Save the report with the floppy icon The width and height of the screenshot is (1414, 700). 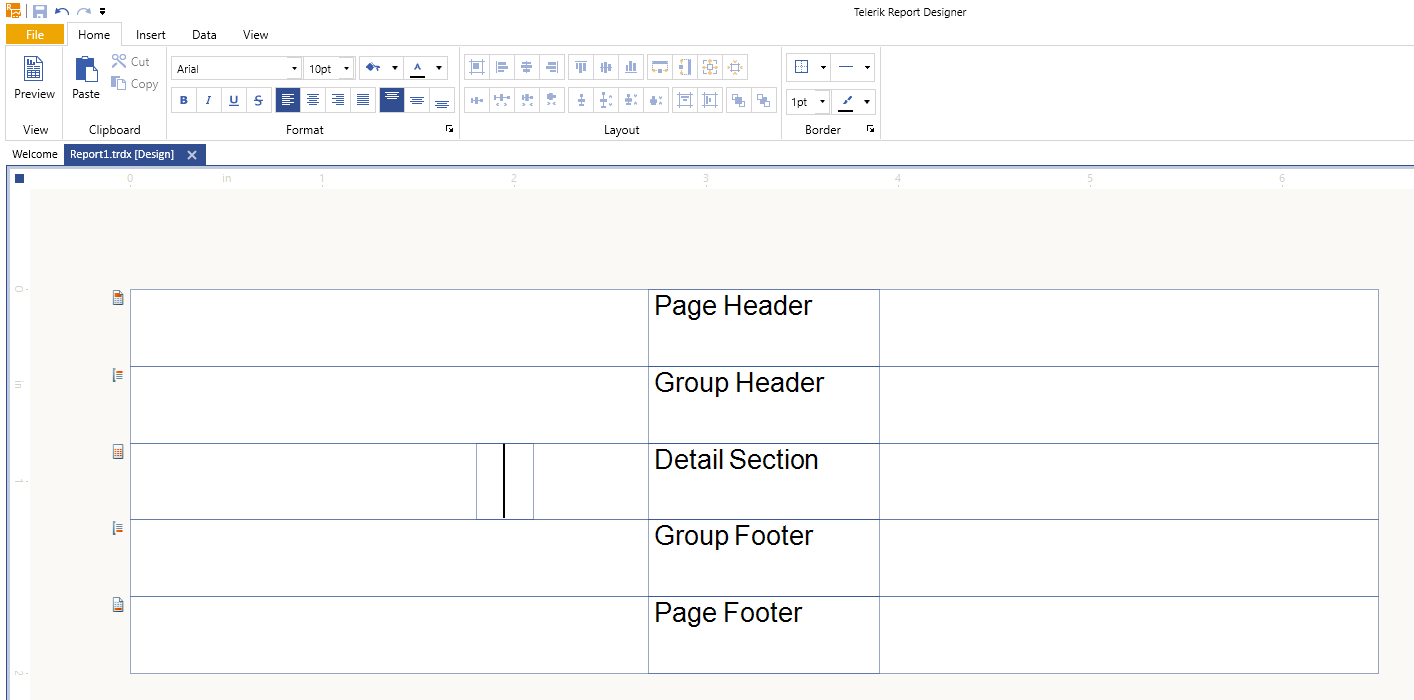click(x=40, y=11)
